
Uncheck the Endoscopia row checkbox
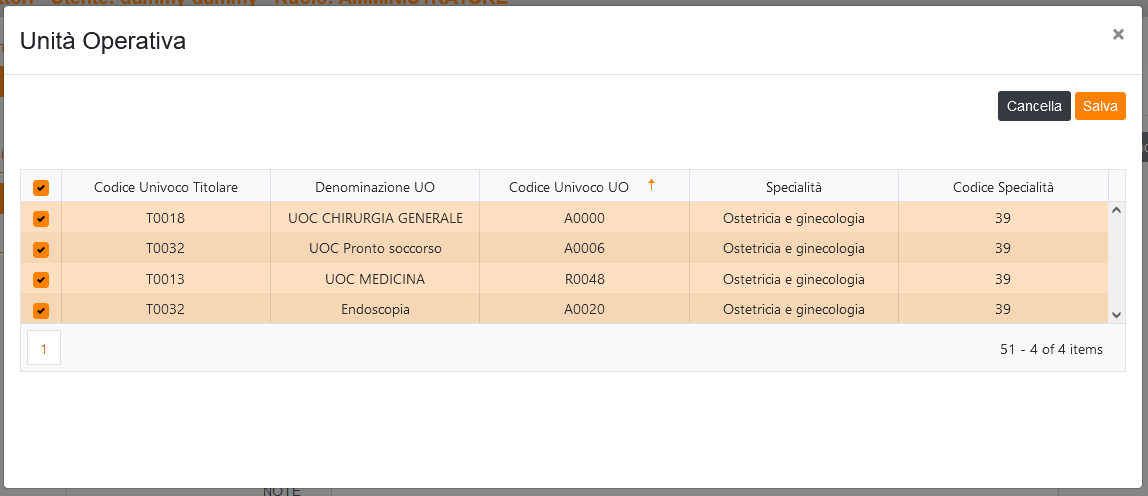pos(41,310)
